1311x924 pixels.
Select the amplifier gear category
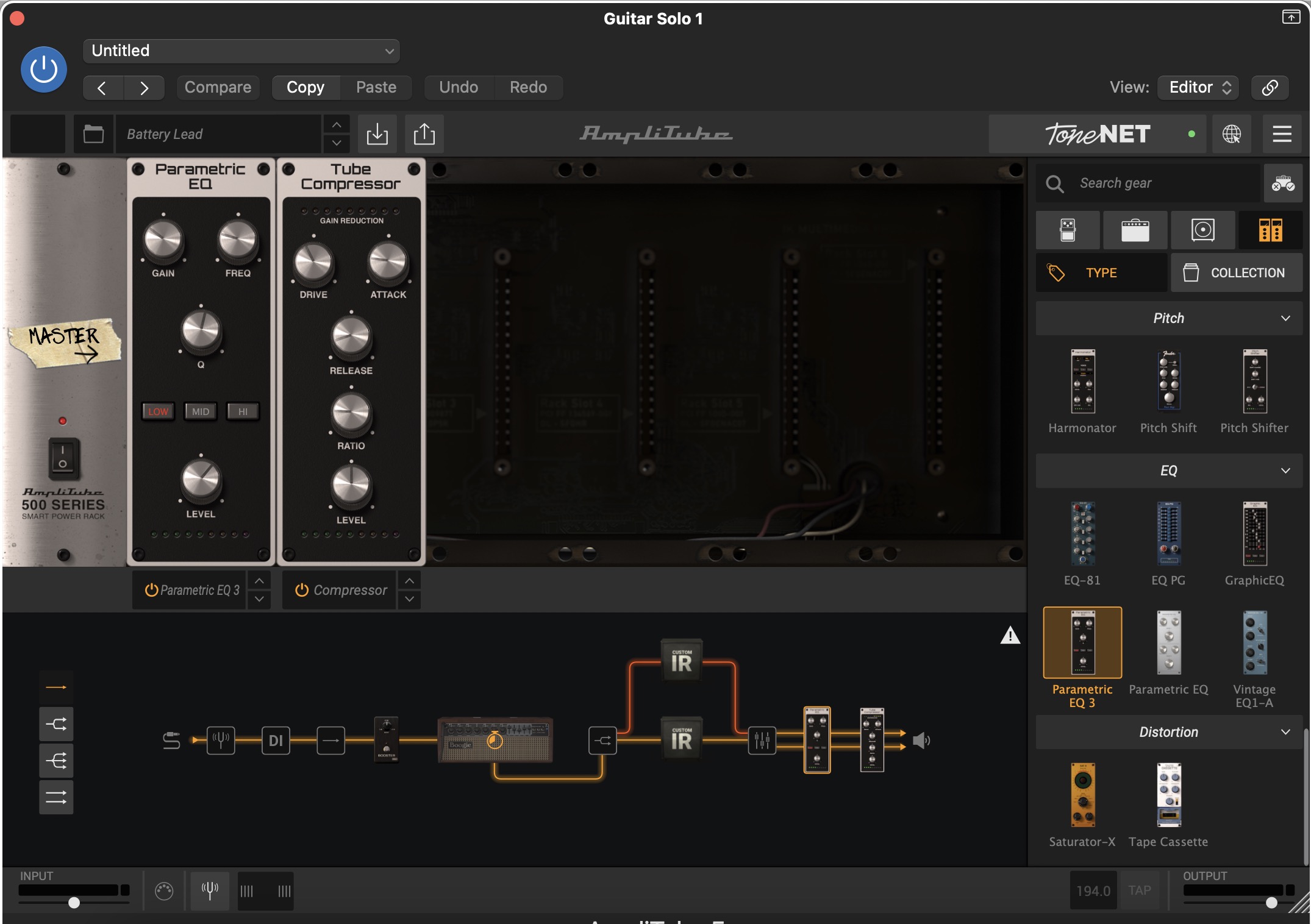pos(1135,230)
